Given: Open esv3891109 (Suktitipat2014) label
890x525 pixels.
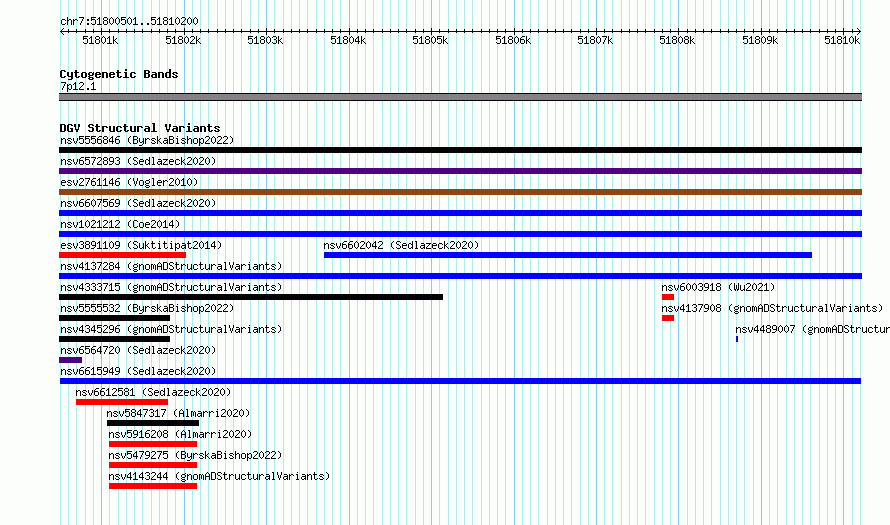Looking at the screenshot, I should tap(141, 245).
